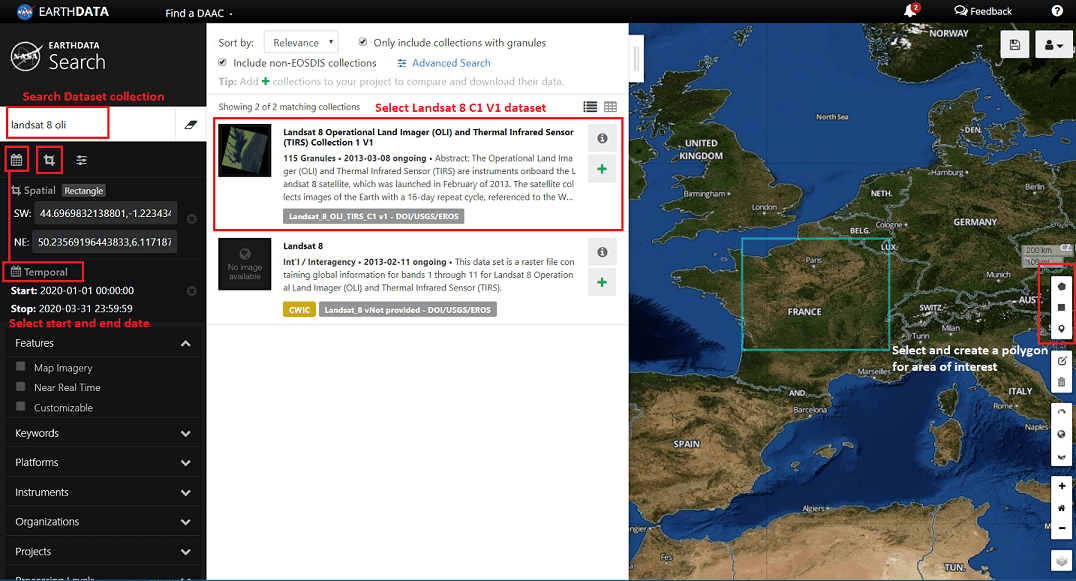Screen dimensions: 1076x581
Task: Open the Feedback link
Action: point(983,11)
